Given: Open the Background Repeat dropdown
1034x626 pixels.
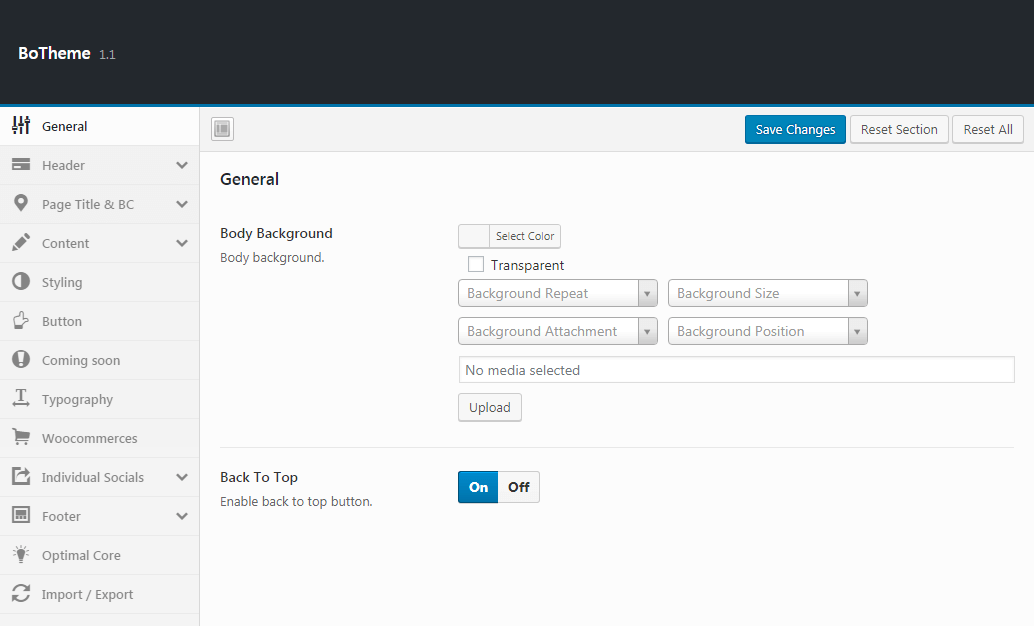Looking at the screenshot, I should pos(557,293).
